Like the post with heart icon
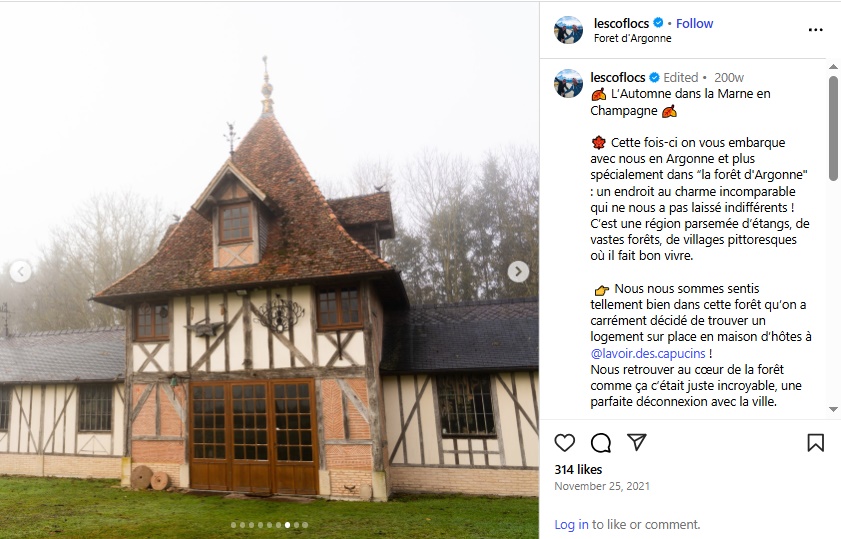The height and width of the screenshot is (539, 841). (x=565, y=442)
